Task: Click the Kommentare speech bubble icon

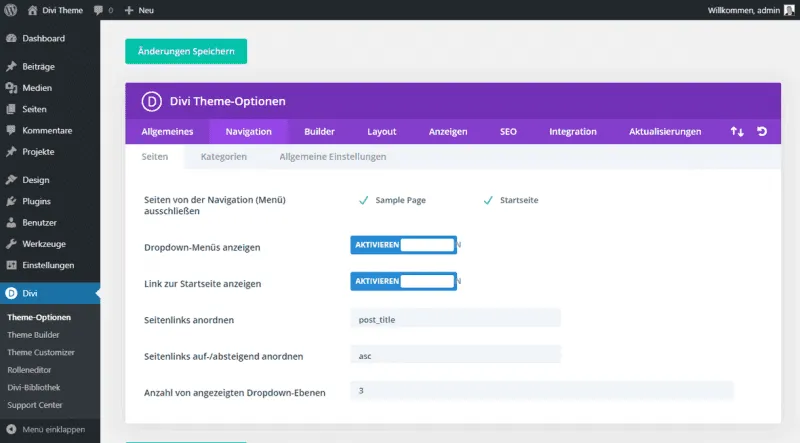Action: click(x=11, y=131)
